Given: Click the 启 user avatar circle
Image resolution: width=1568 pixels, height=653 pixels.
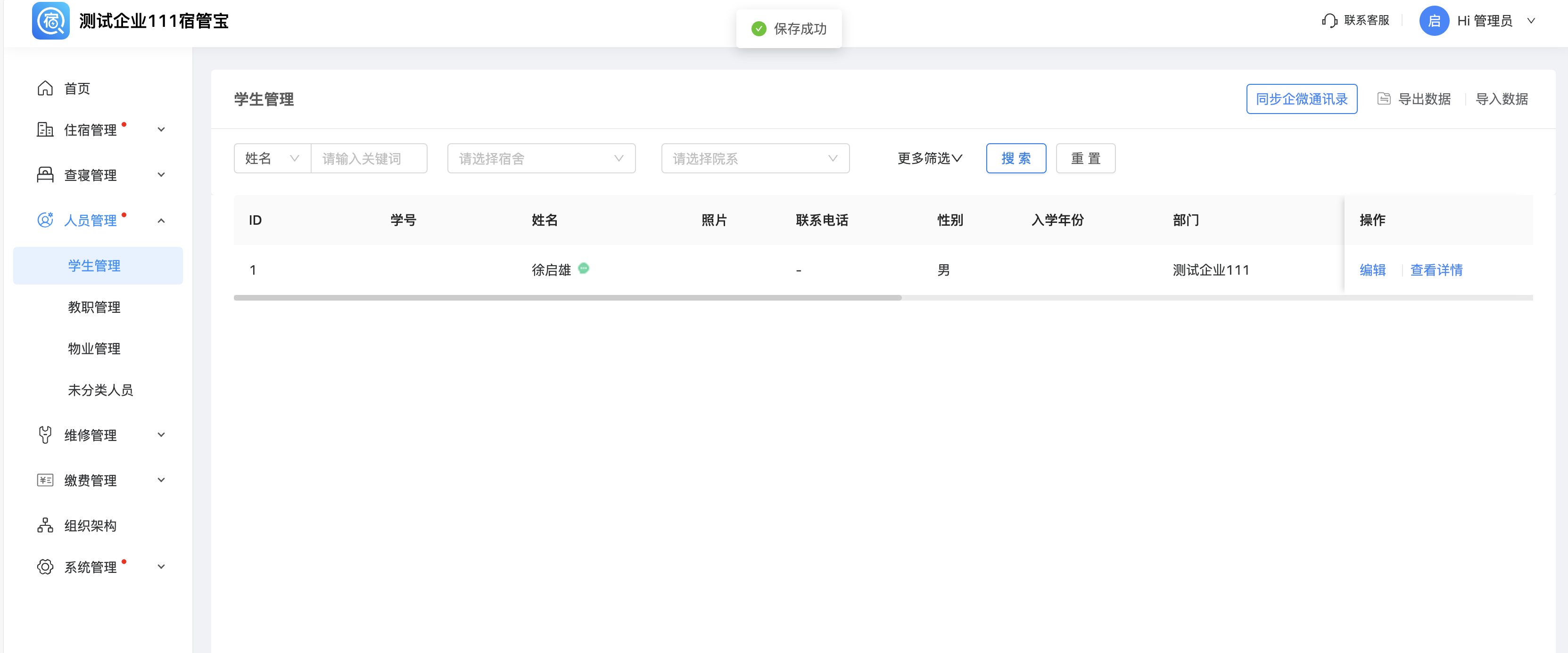Looking at the screenshot, I should point(1434,21).
